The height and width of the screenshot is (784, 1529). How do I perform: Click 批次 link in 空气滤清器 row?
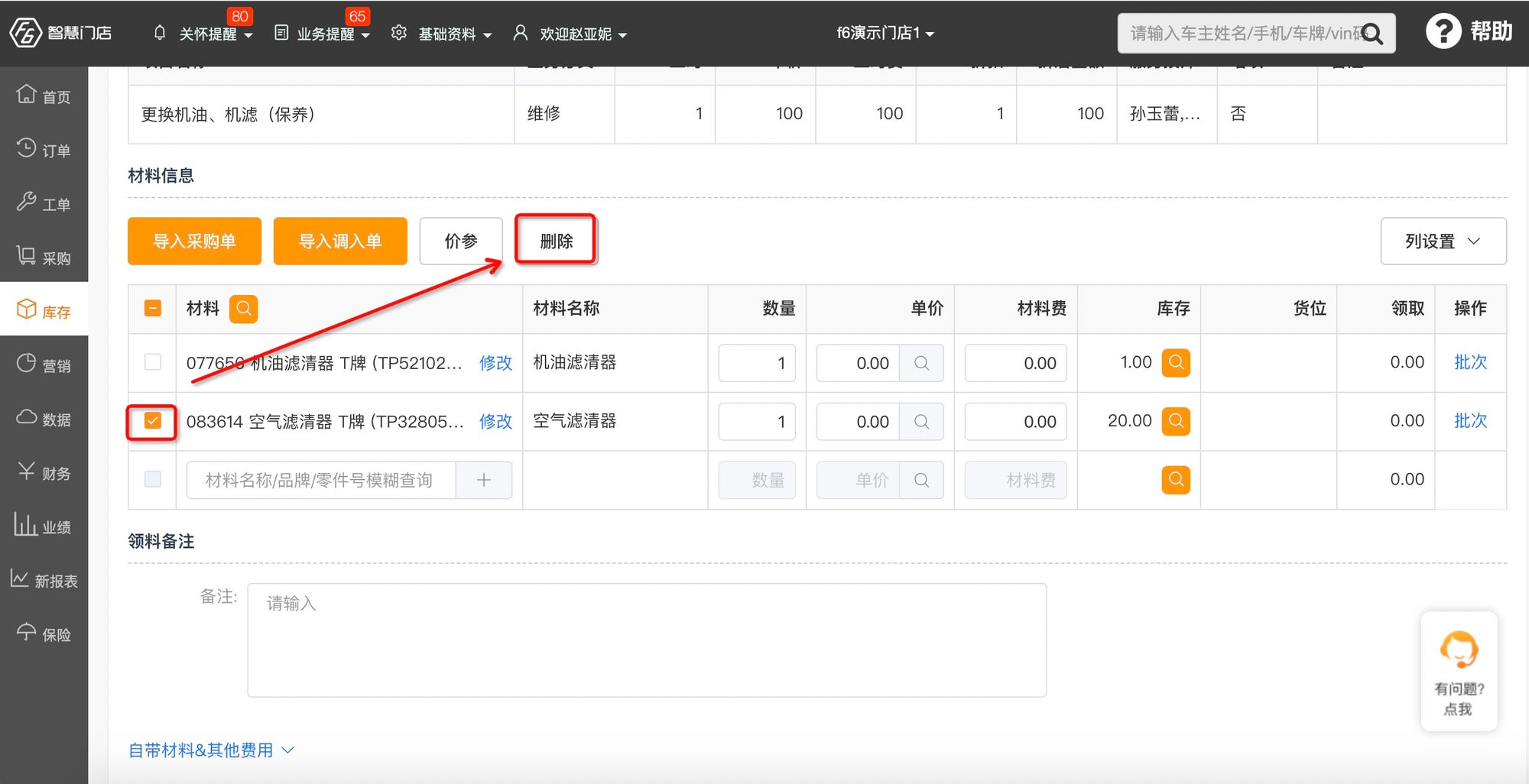click(x=1470, y=421)
